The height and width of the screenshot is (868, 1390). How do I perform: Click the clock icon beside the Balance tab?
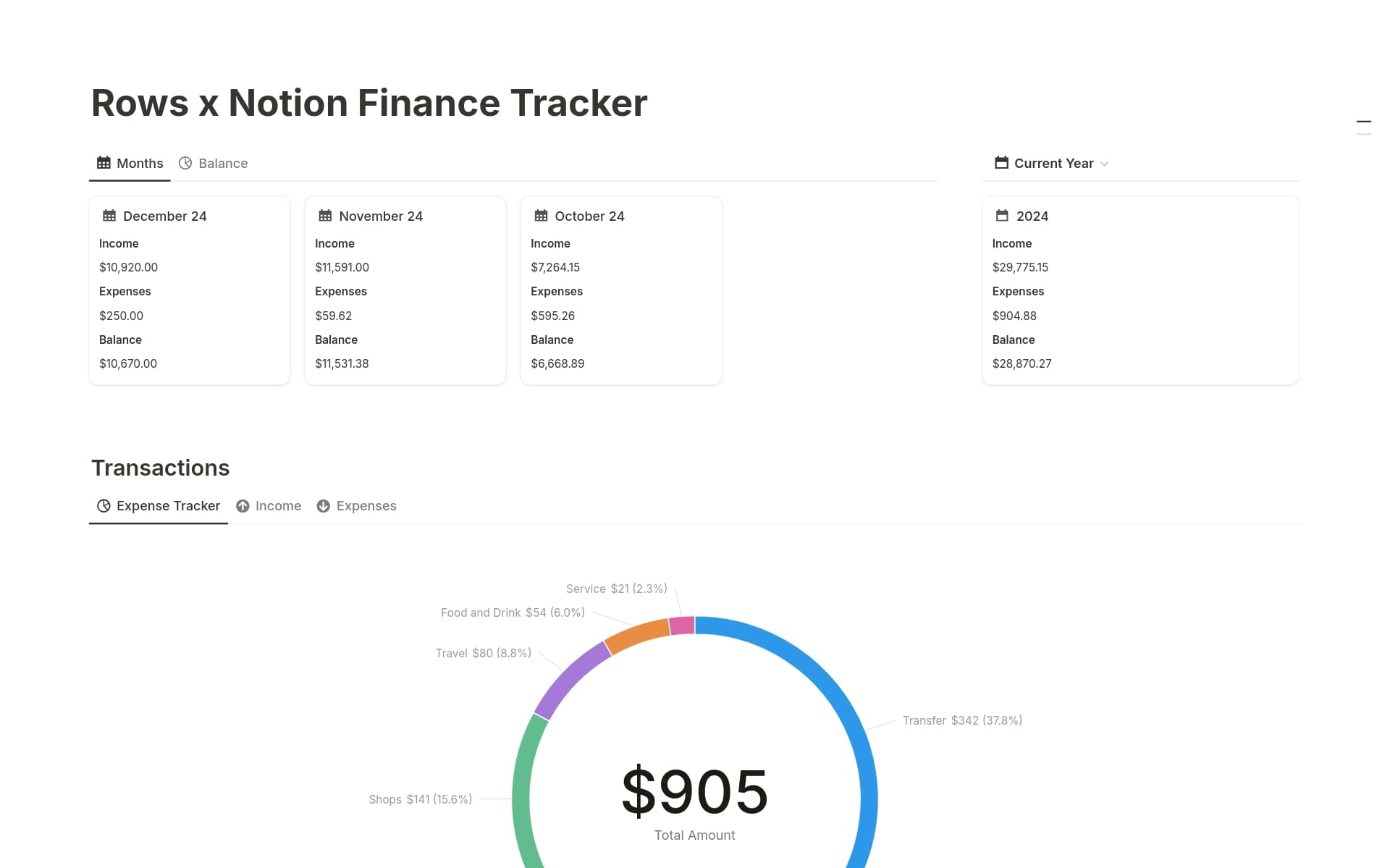[x=186, y=163]
